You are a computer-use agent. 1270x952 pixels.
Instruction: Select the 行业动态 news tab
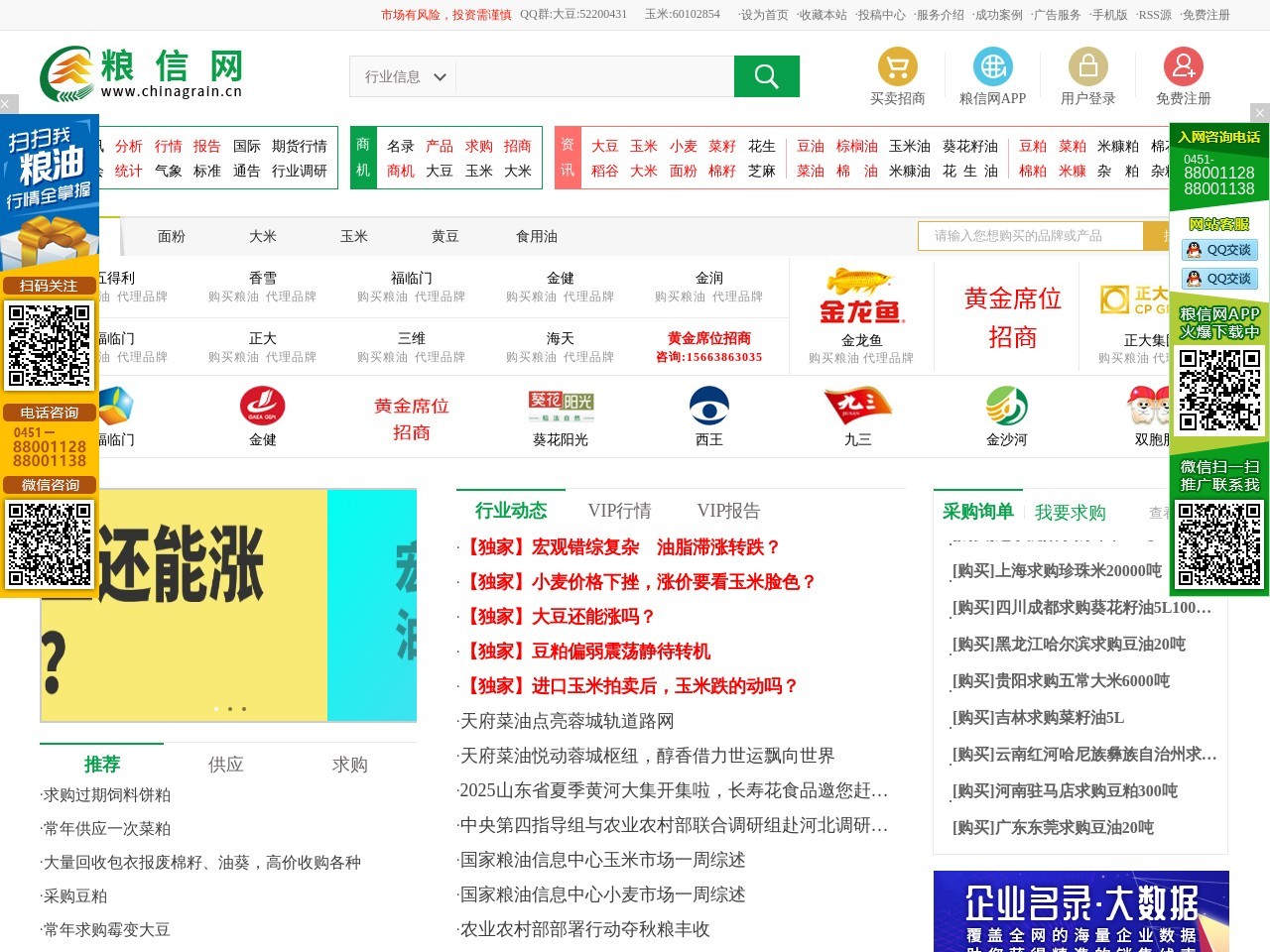coord(511,510)
